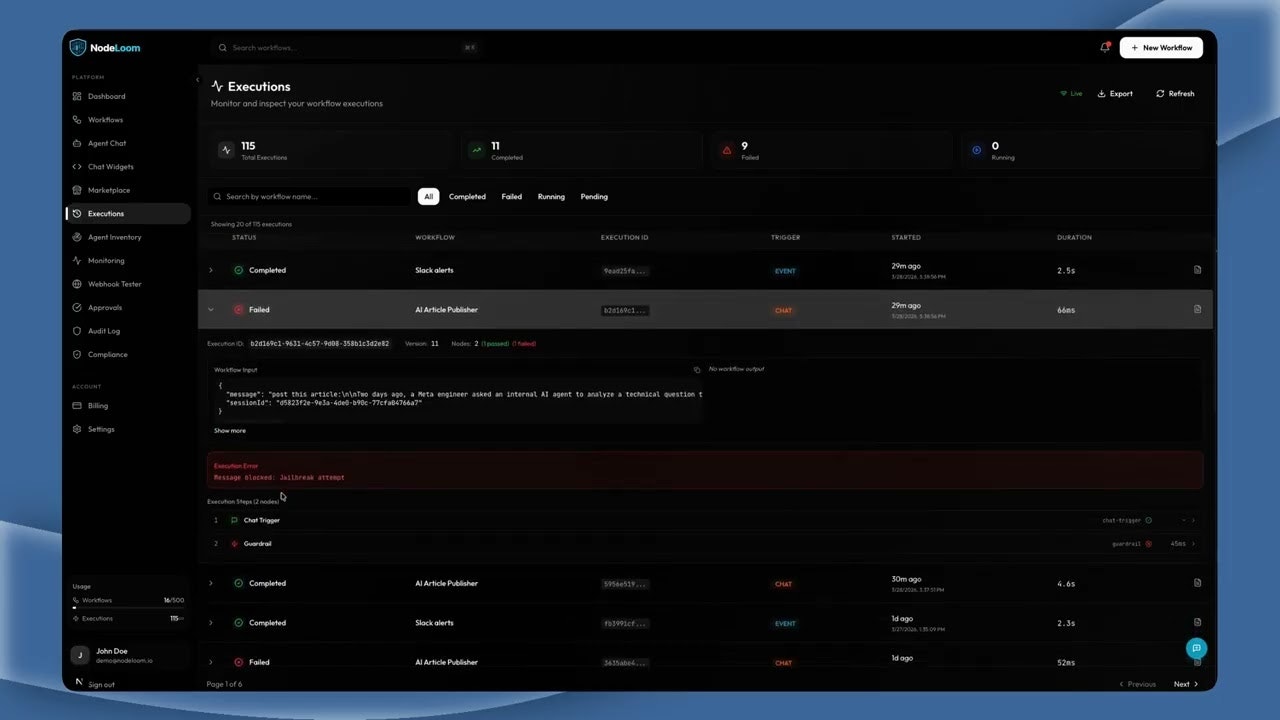Click the Compliance shield icon

[77, 354]
